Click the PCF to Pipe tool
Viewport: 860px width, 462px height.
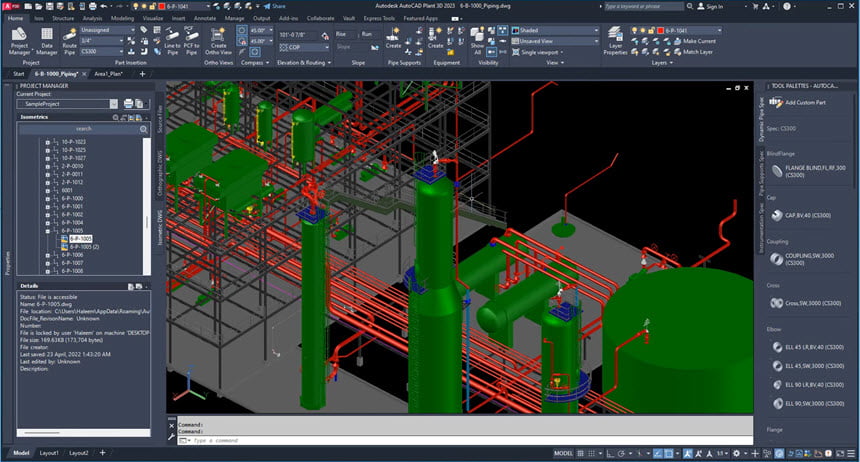point(191,41)
